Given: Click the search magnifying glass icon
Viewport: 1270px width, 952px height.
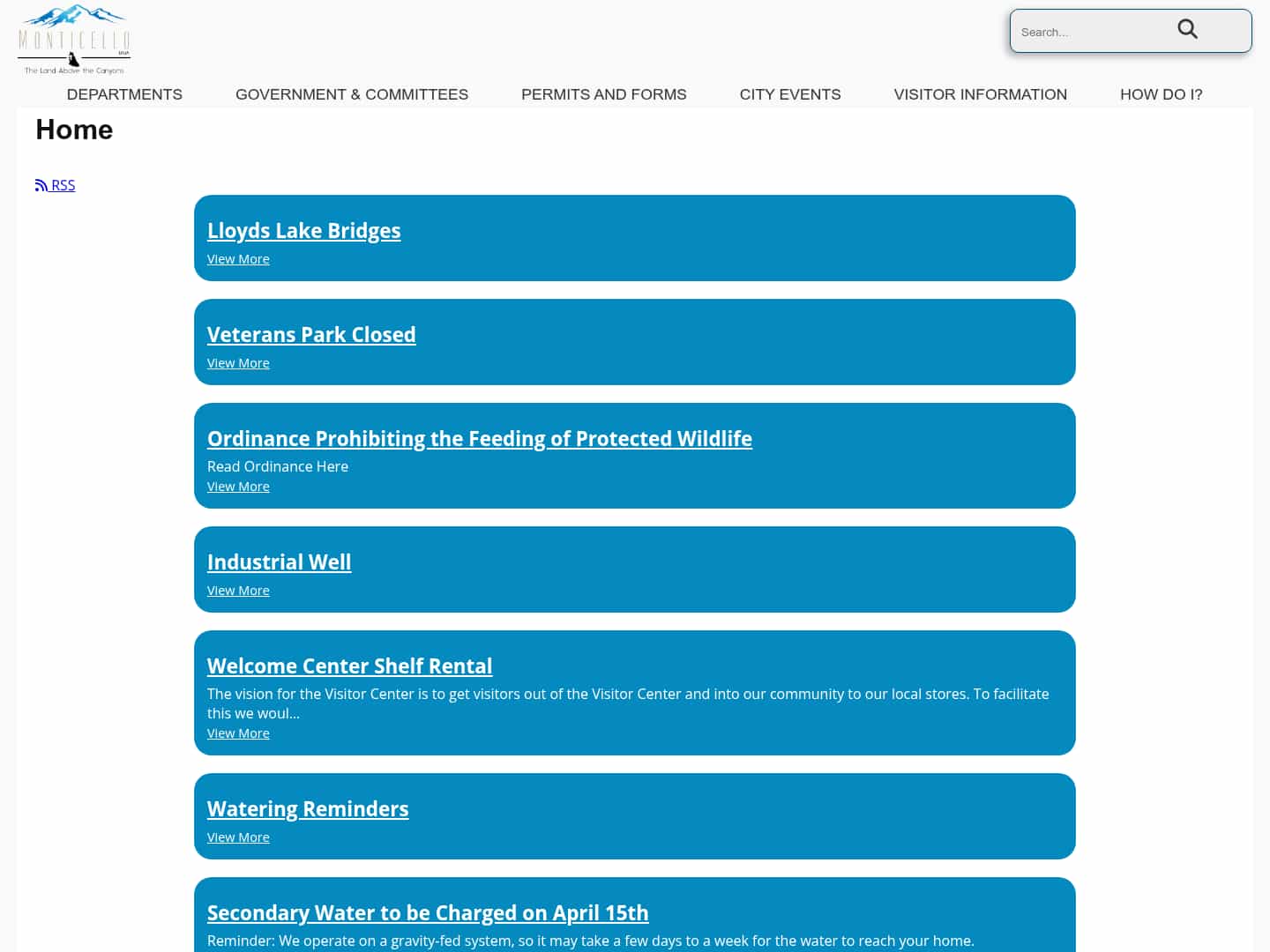Looking at the screenshot, I should coord(1187,29).
